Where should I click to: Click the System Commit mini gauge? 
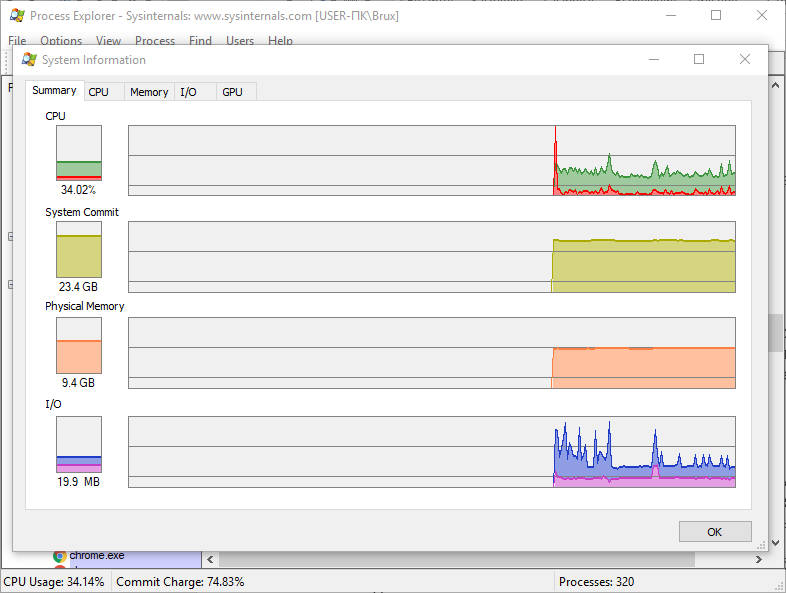[x=79, y=249]
